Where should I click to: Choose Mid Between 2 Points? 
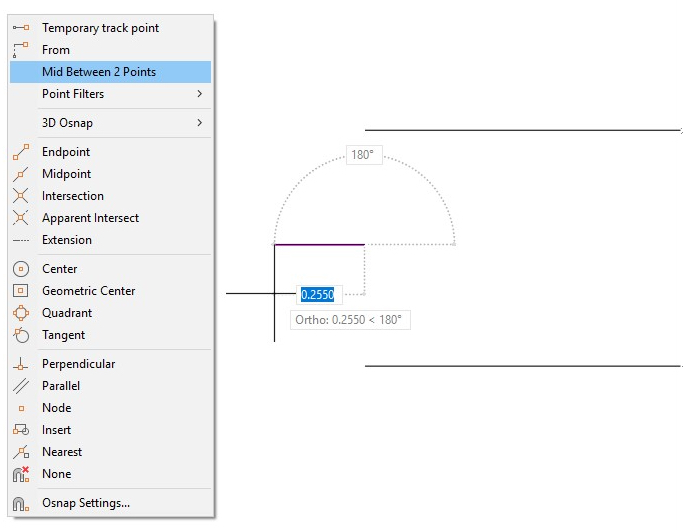pos(110,72)
